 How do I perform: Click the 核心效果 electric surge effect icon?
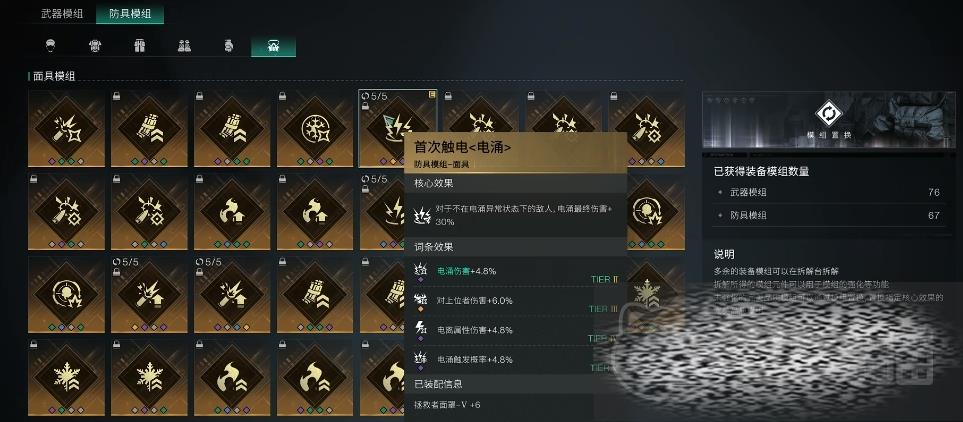[422, 214]
